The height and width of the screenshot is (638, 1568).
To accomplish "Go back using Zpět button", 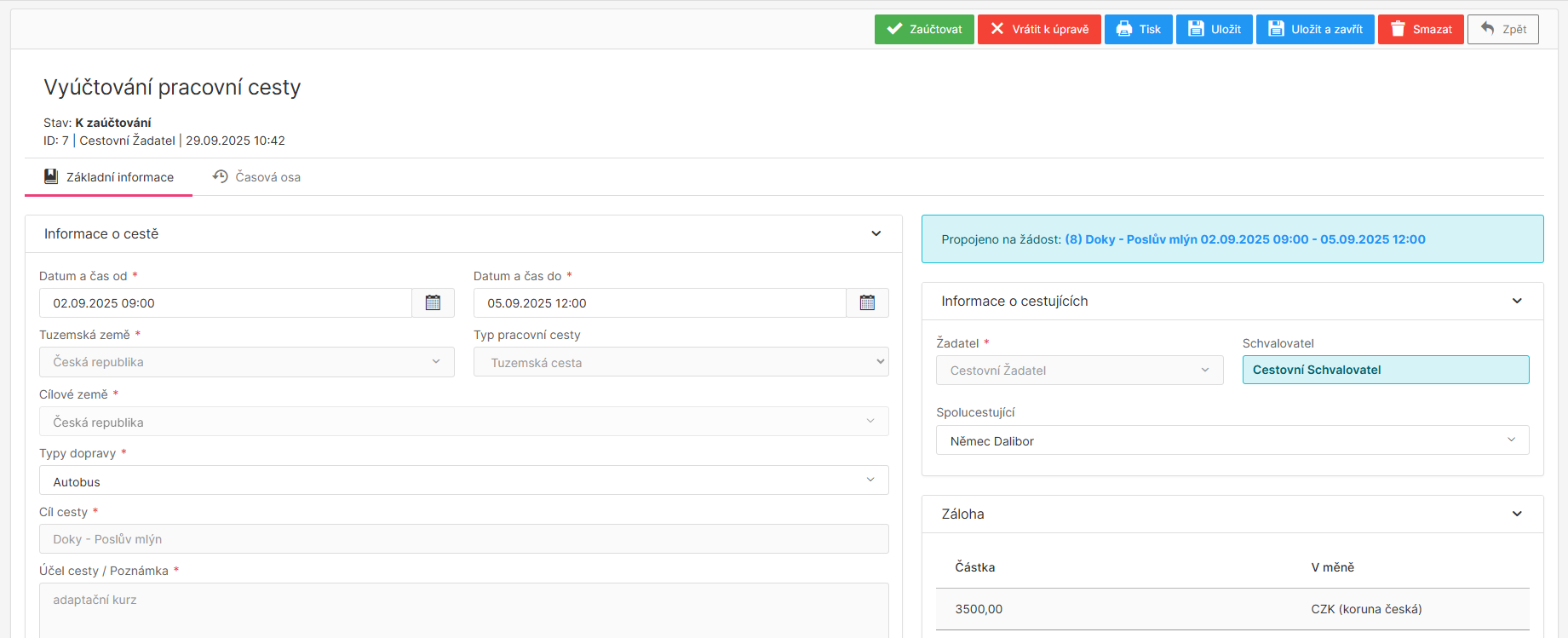I will (1502, 29).
